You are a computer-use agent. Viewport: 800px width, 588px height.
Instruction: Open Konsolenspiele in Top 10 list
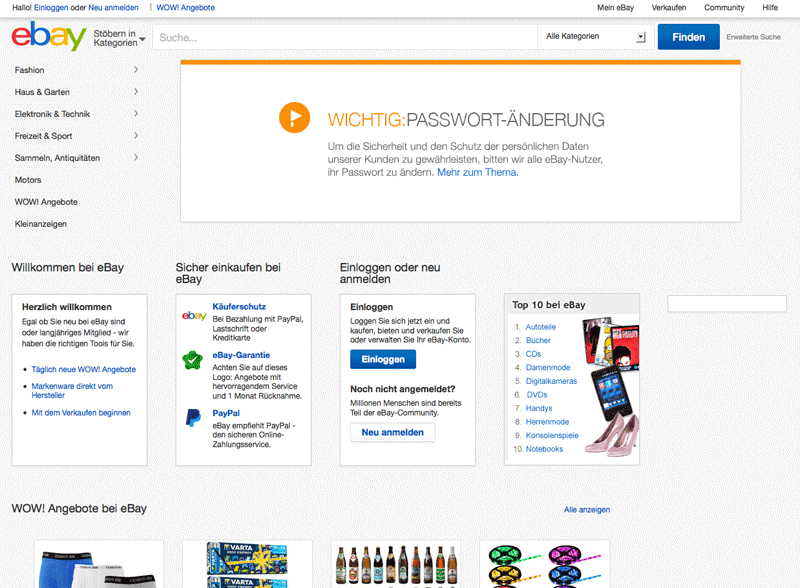tap(552, 435)
